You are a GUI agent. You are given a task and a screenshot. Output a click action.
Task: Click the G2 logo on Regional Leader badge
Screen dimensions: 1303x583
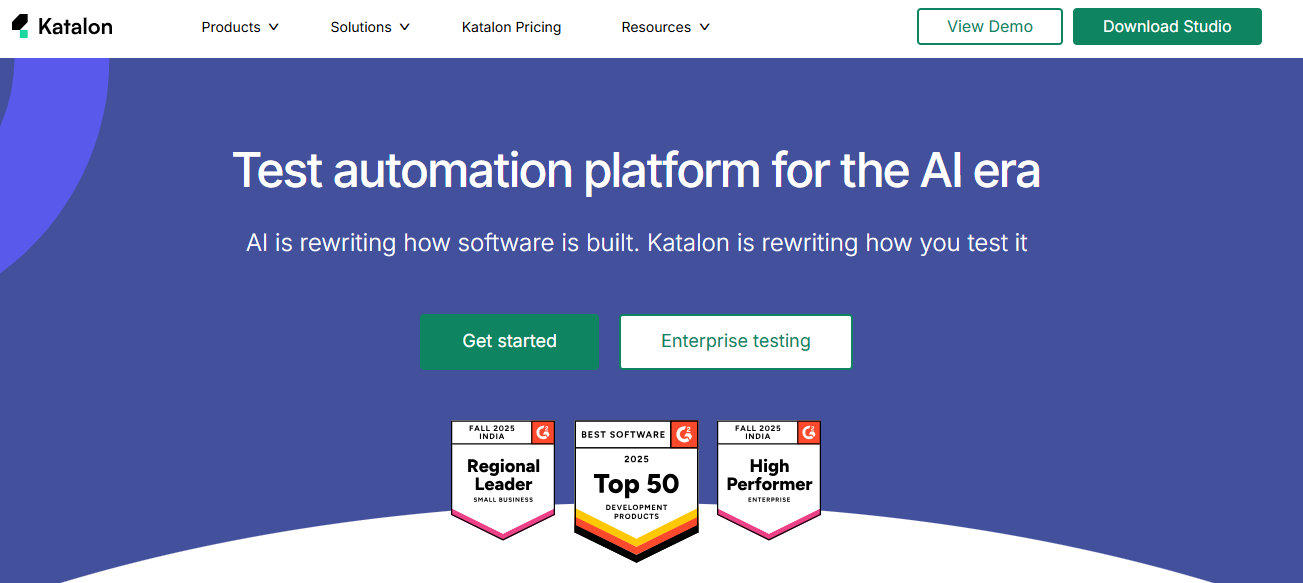543,432
